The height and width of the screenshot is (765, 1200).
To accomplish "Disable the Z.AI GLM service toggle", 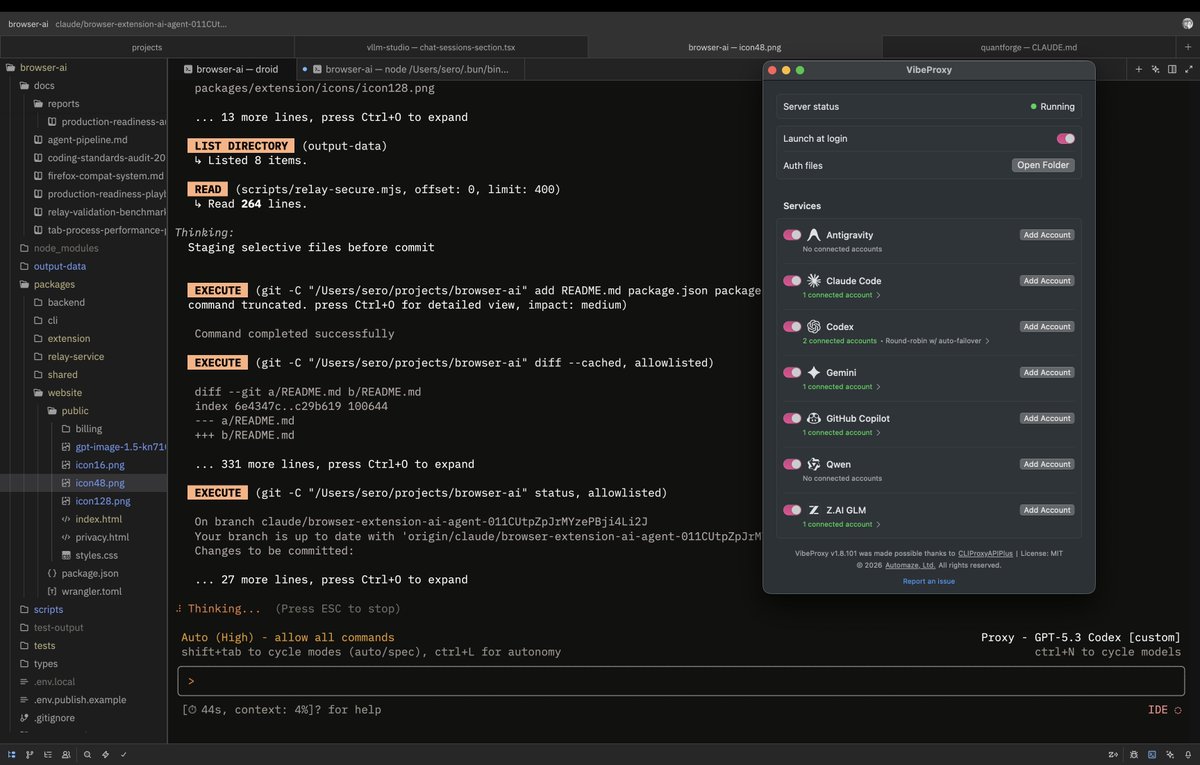I will pos(792,510).
